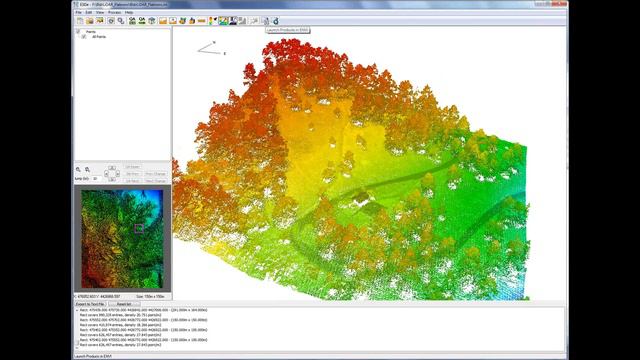
Task: Click the purple rectangle on the overview map
Action: pyautogui.click(x=139, y=229)
